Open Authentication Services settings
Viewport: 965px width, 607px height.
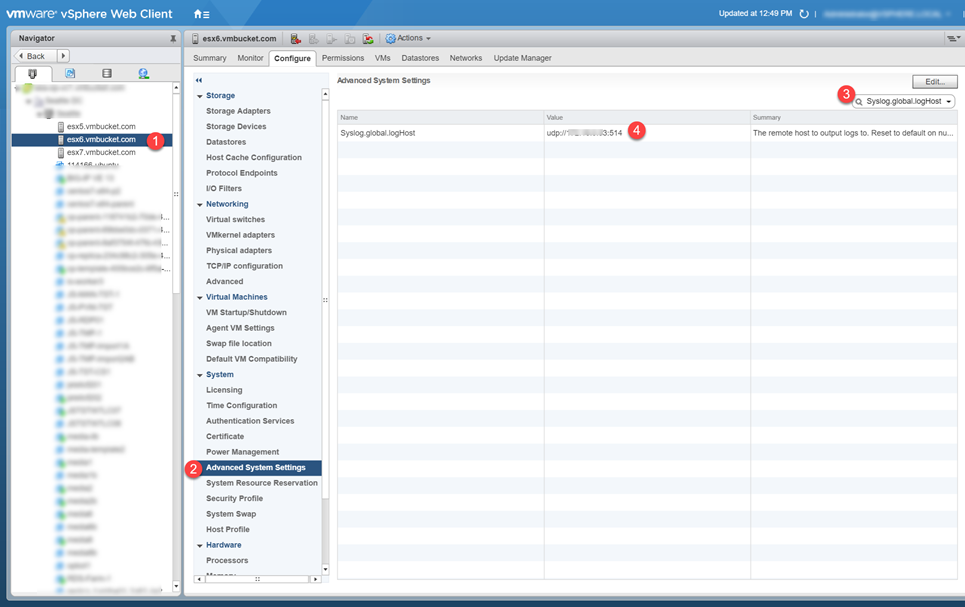coord(250,421)
